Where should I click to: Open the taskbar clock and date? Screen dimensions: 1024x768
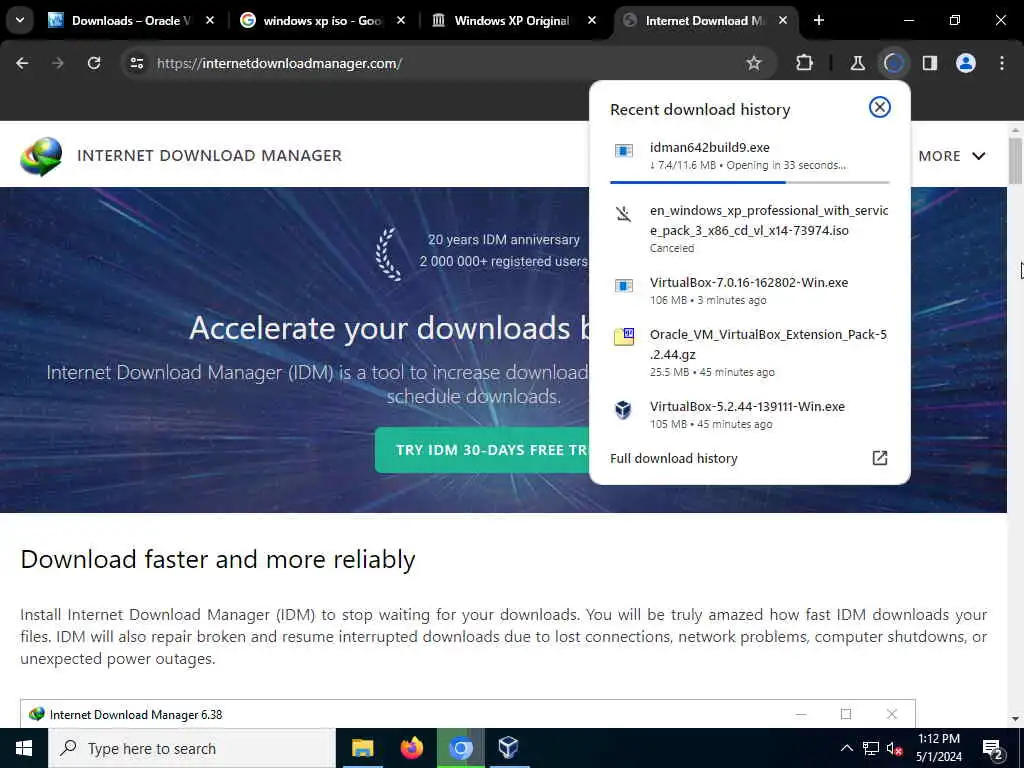939,748
